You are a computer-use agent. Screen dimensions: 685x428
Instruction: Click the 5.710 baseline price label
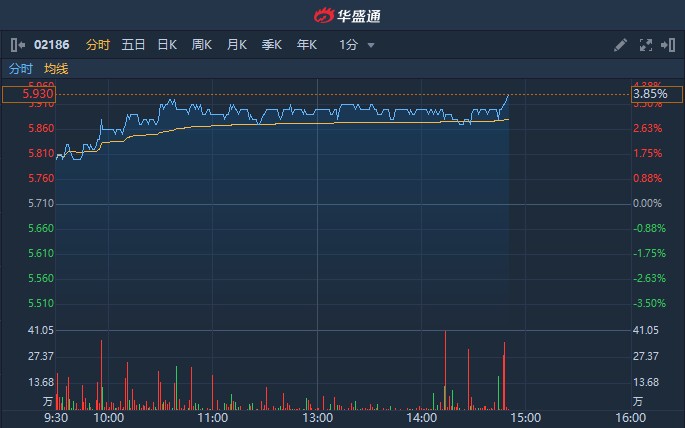41,204
